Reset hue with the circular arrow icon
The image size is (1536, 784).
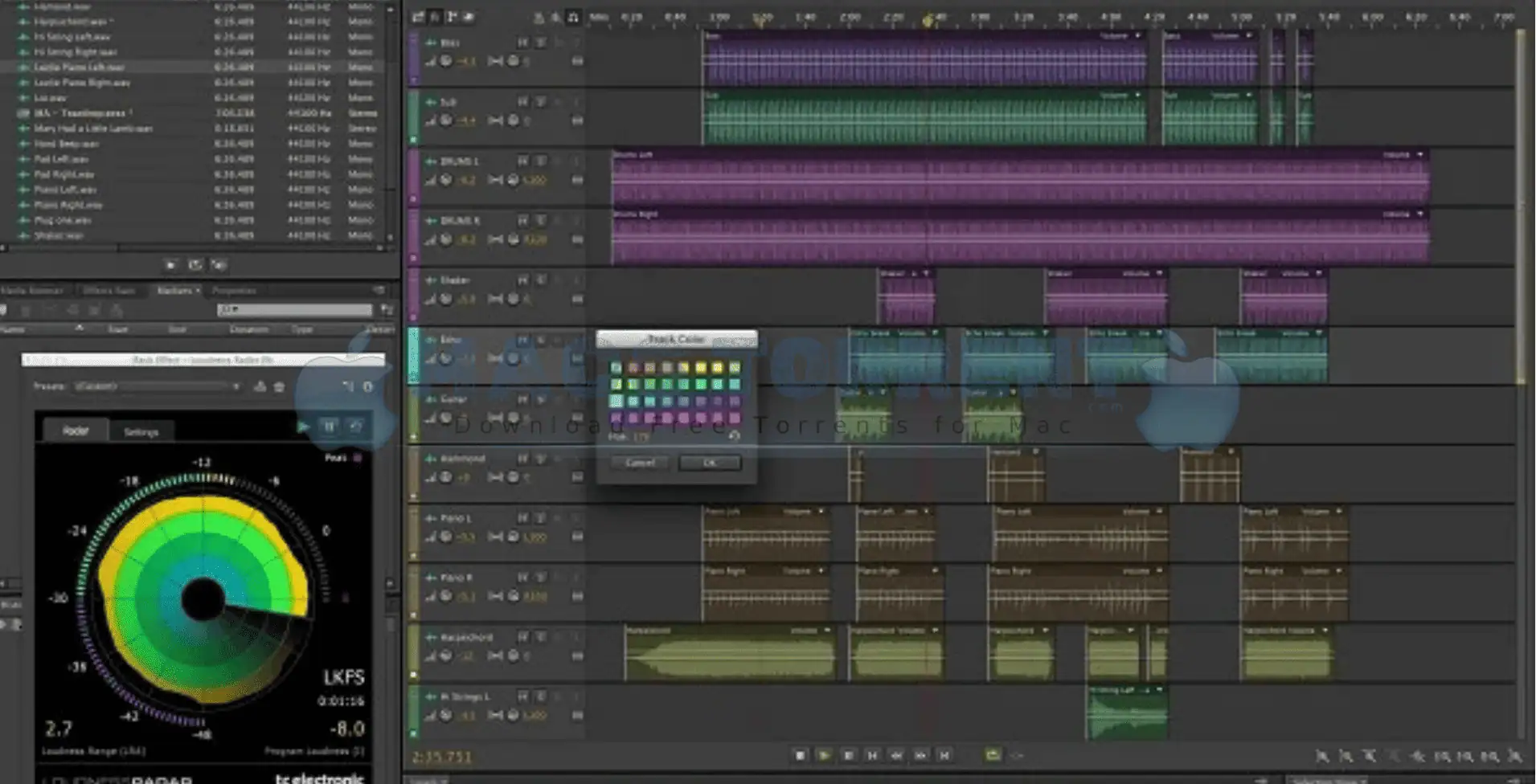734,436
